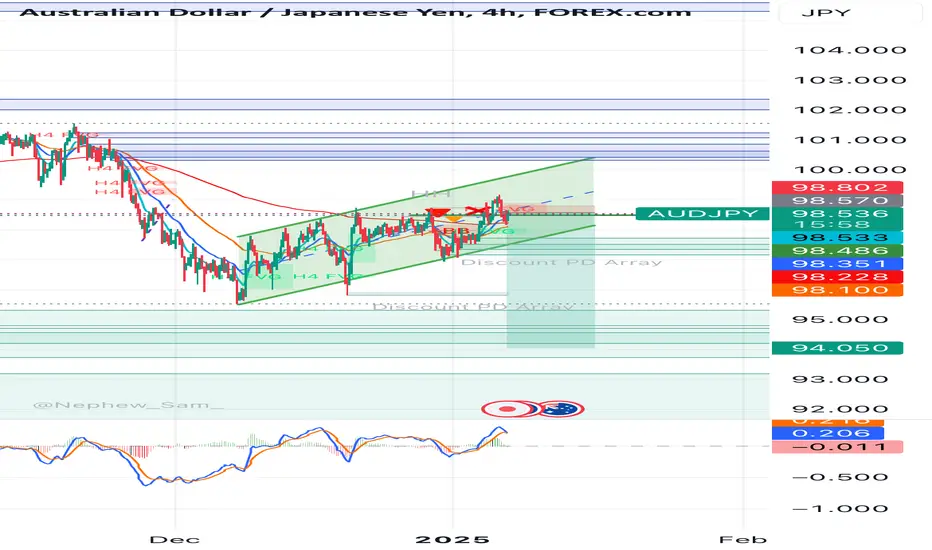The width and height of the screenshot is (932, 550).
Task: Click the 102.000 price axis label
Action: pyautogui.click(x=850, y=110)
